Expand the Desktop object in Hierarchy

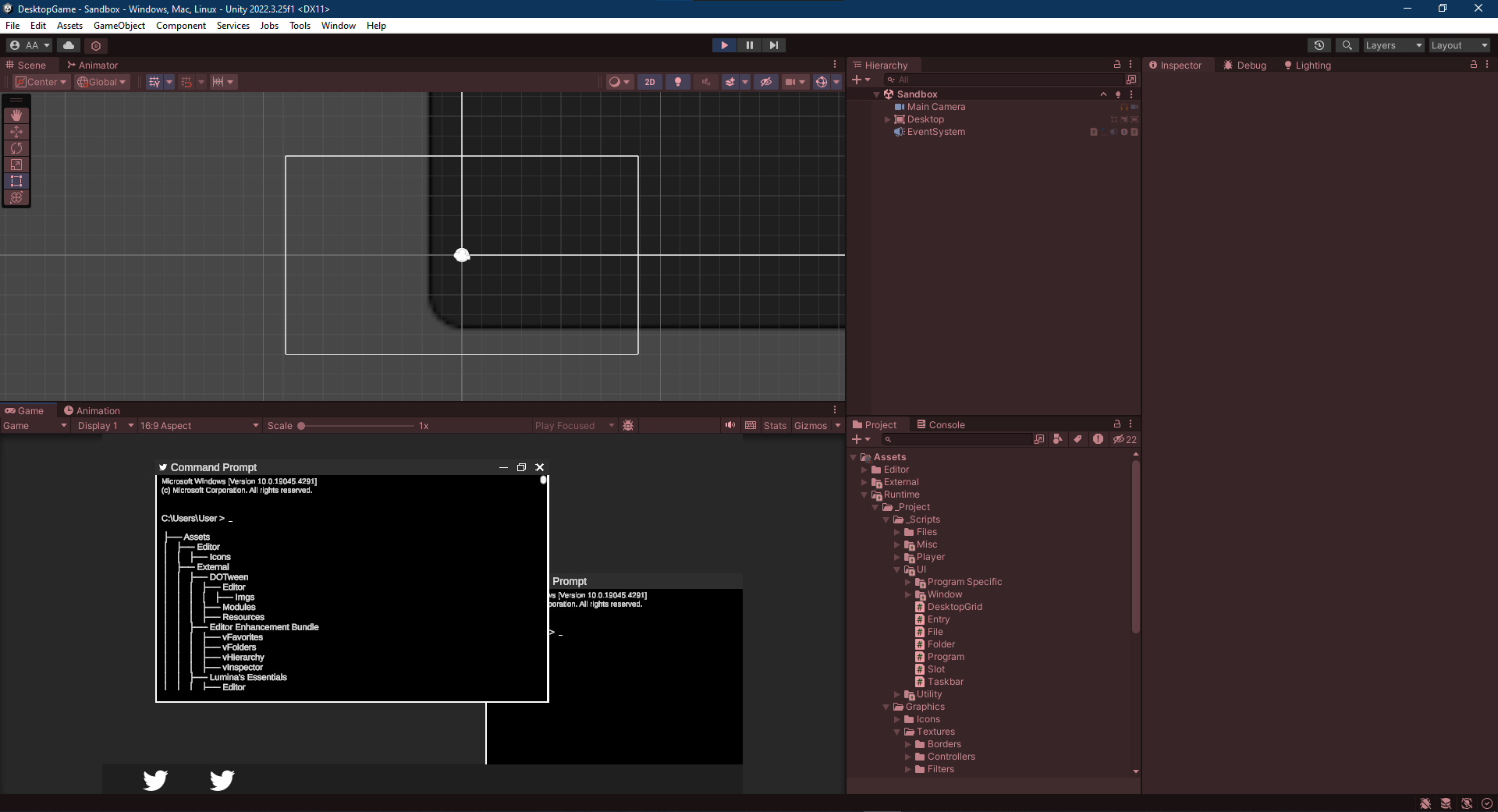[887, 119]
